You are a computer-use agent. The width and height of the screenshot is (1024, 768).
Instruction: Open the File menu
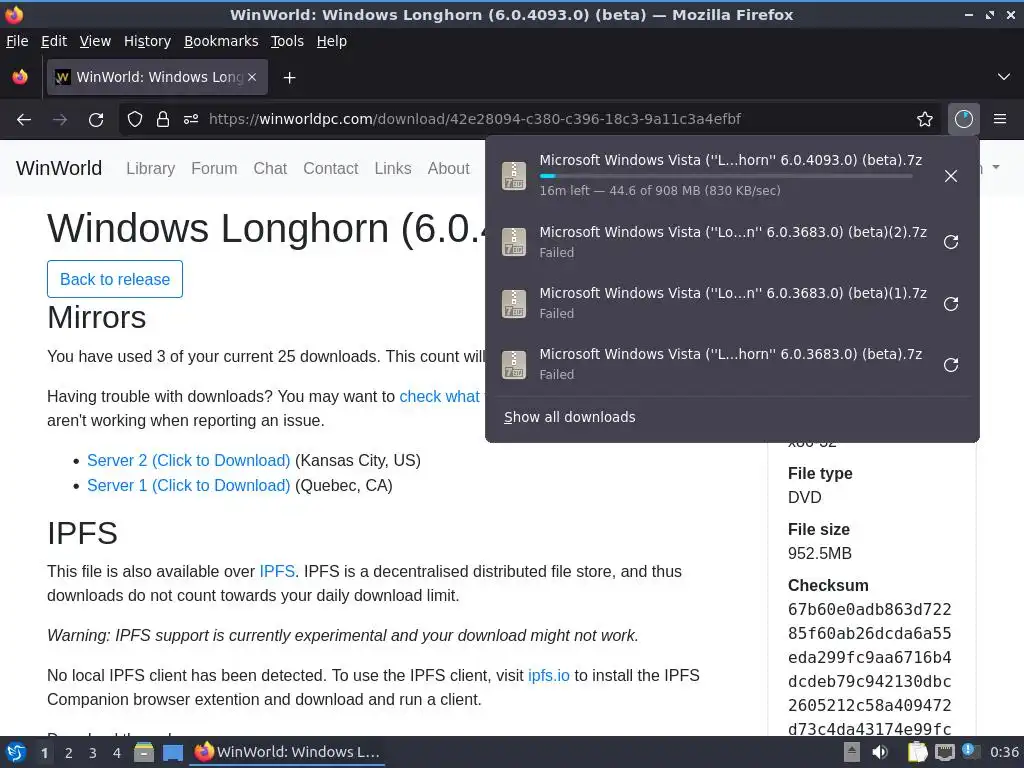click(17, 41)
